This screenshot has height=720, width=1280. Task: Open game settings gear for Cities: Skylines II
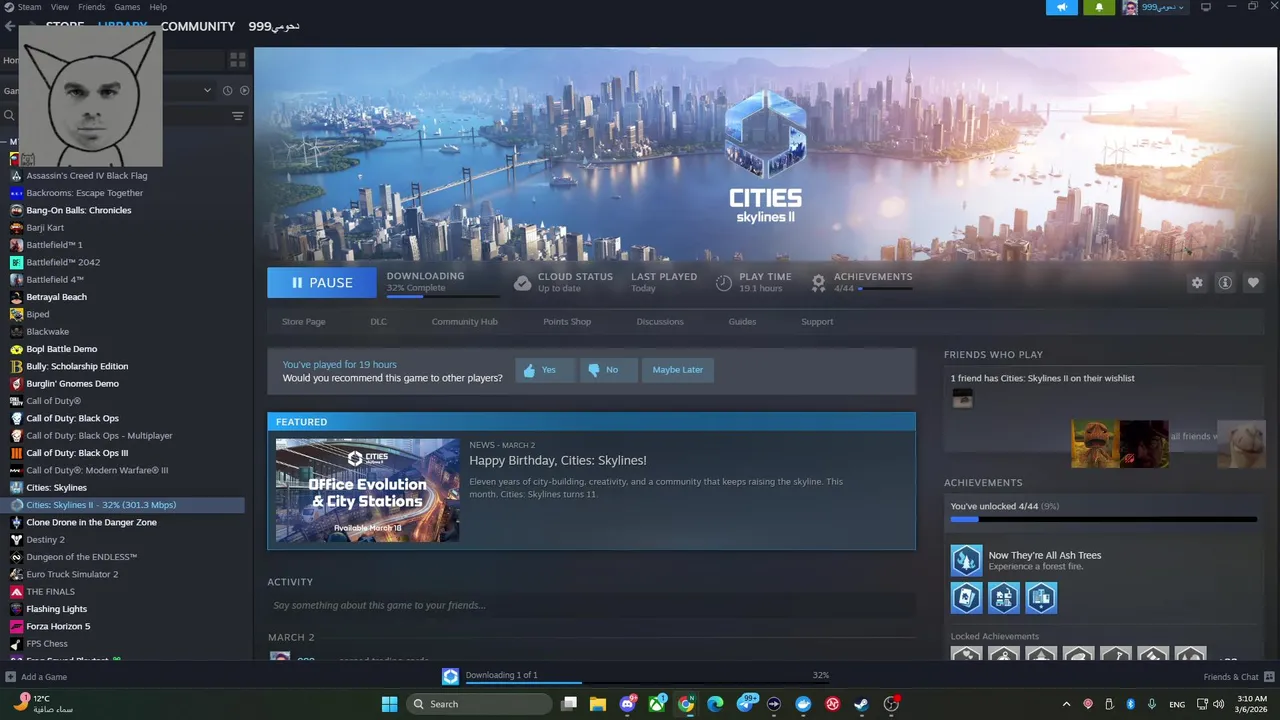click(x=1197, y=283)
